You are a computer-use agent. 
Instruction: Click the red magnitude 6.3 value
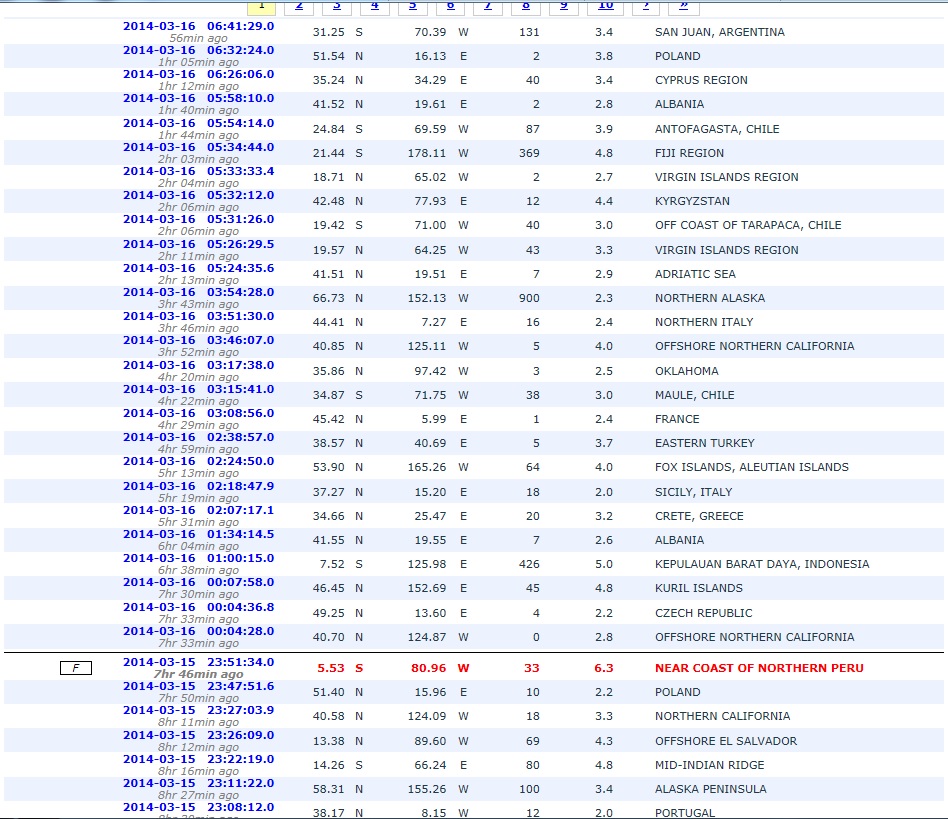coord(603,668)
